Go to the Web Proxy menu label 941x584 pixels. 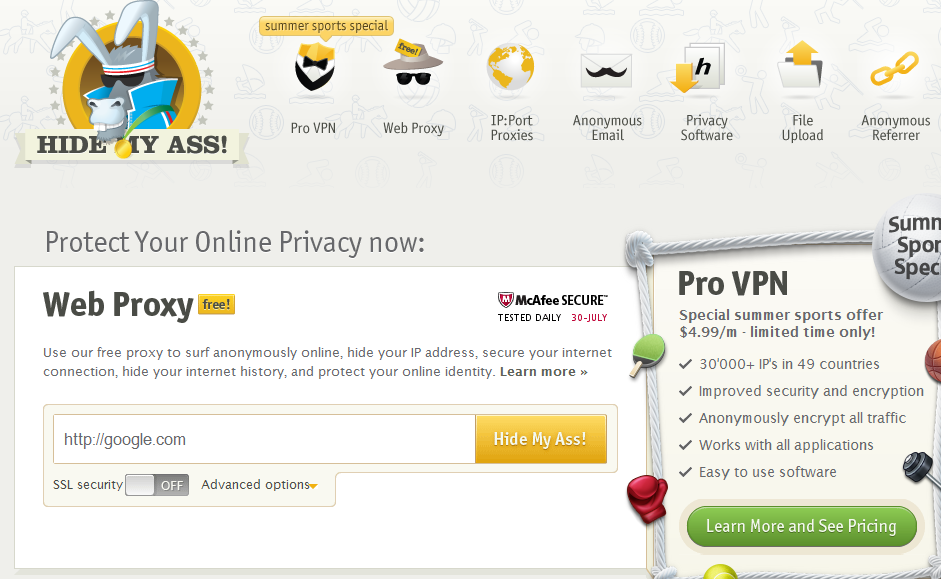[x=413, y=128]
